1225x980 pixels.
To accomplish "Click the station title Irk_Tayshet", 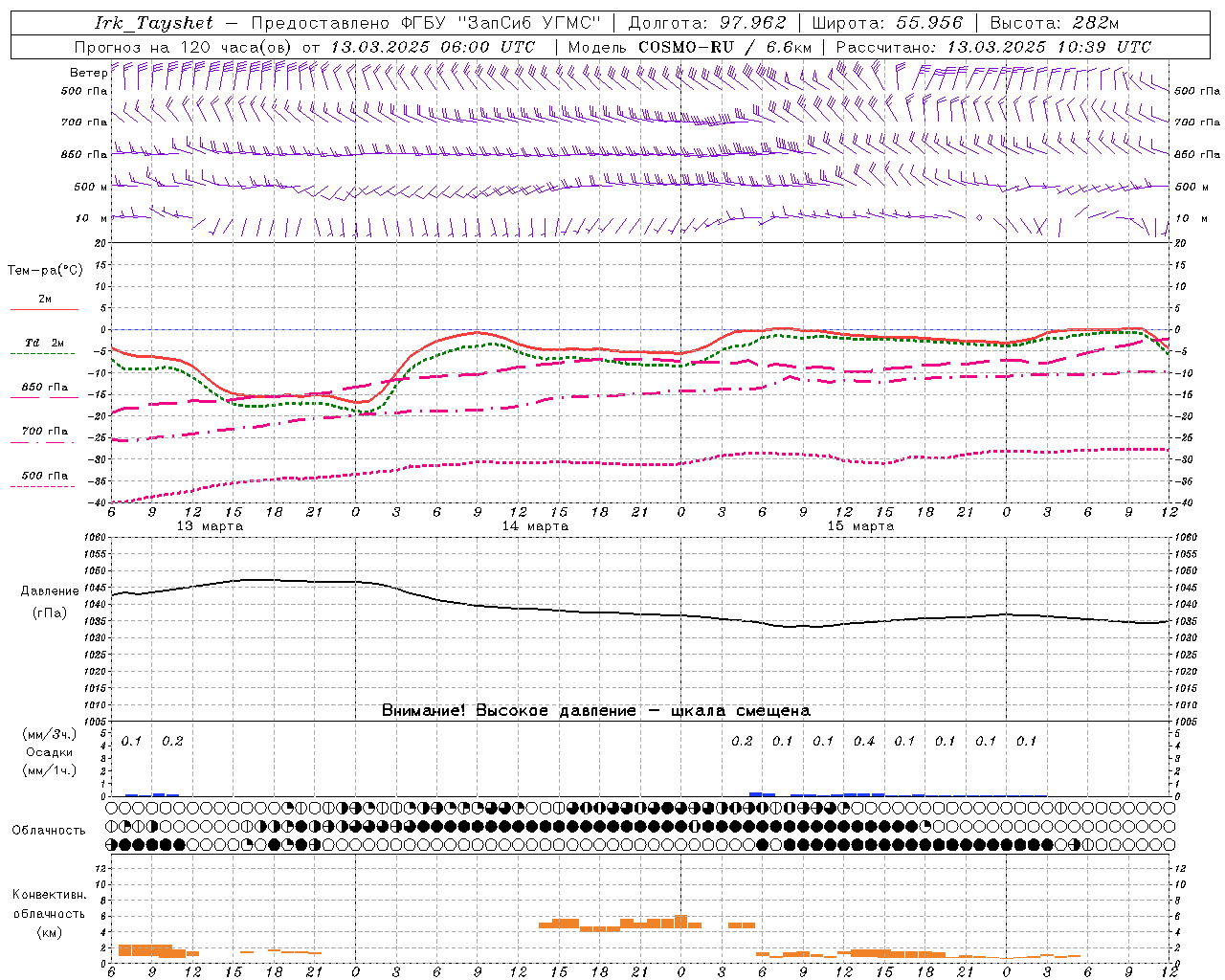I will [154, 23].
